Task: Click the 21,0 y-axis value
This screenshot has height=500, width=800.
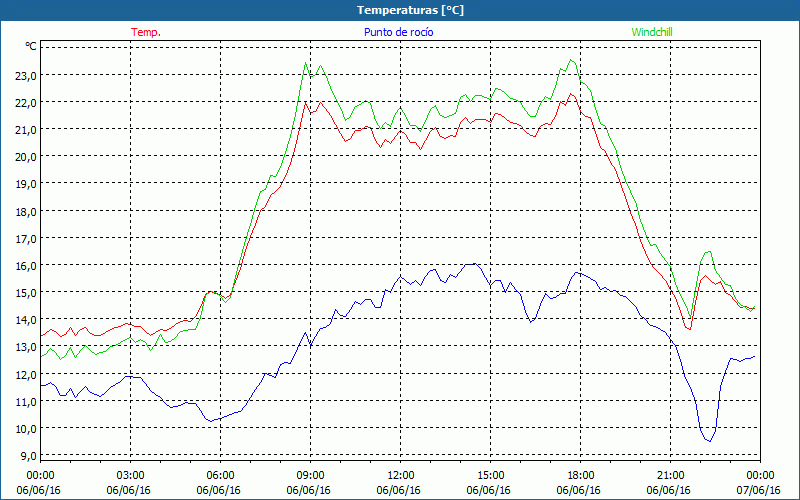Action: [x=27, y=130]
